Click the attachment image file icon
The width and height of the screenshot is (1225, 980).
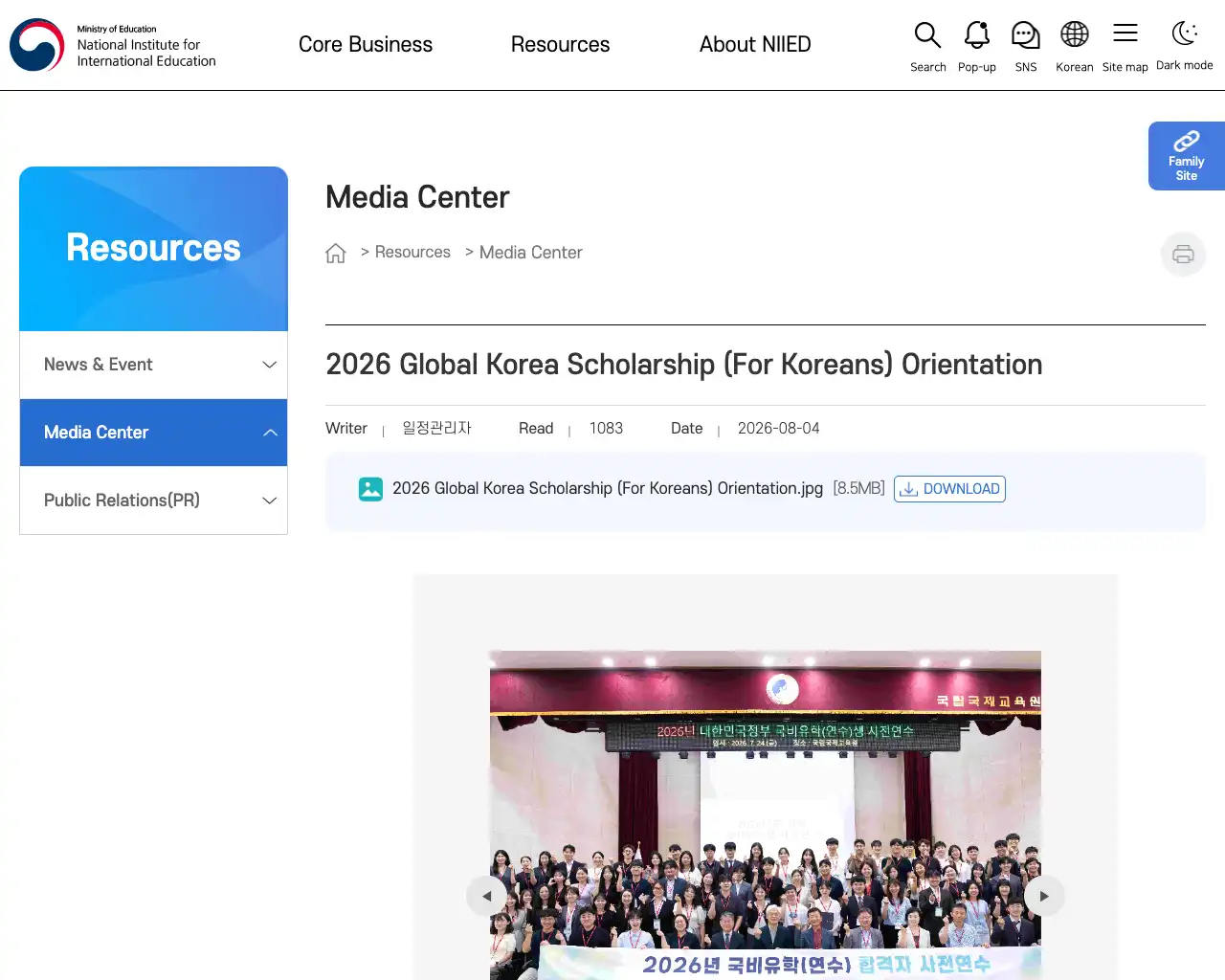tap(370, 489)
